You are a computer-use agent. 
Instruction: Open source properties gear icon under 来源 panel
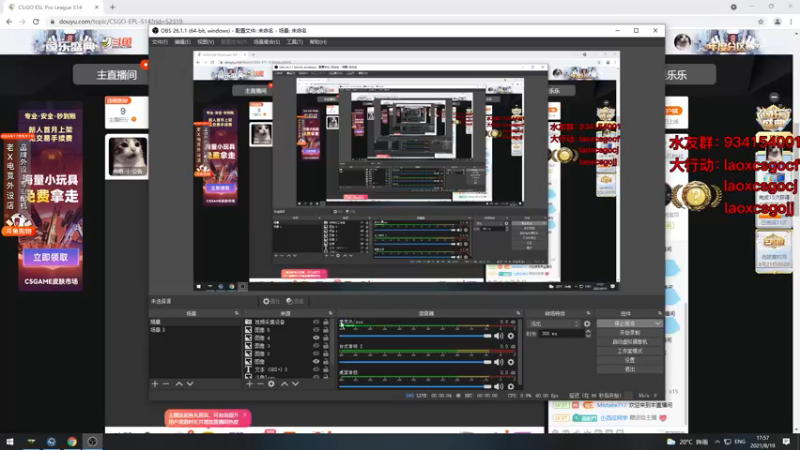[x=271, y=384]
